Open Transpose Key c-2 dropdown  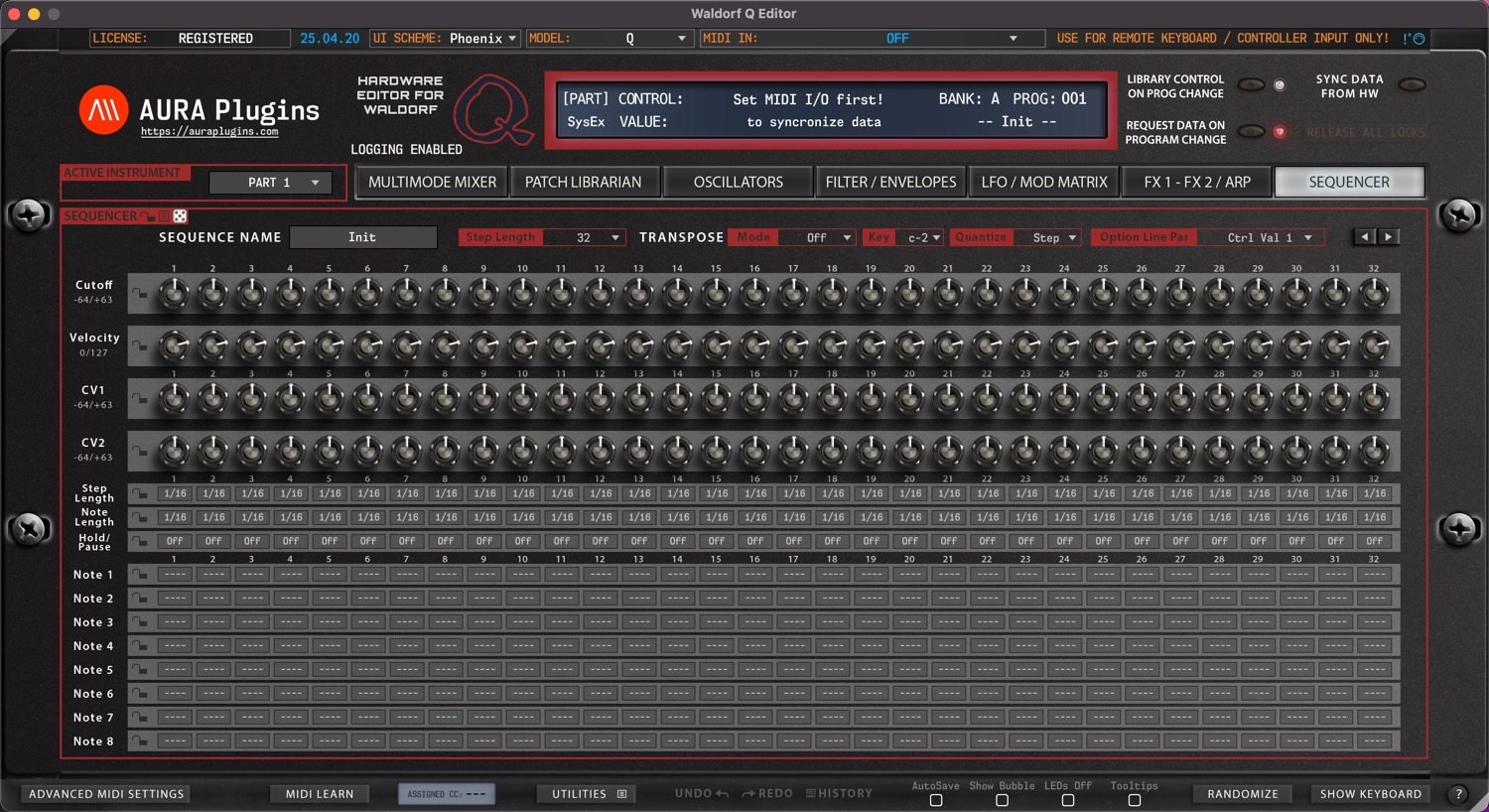coord(919,237)
